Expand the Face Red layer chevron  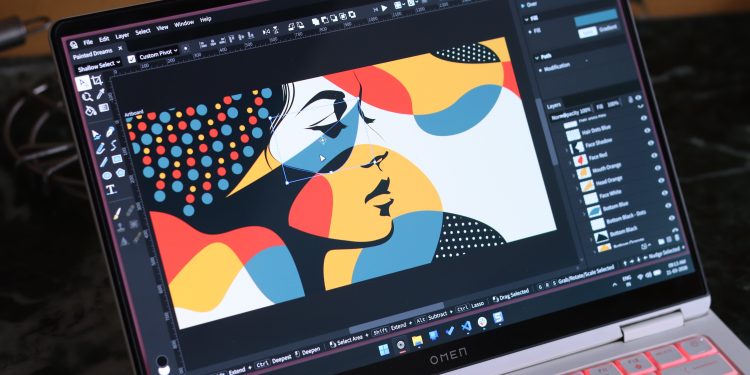571,163
